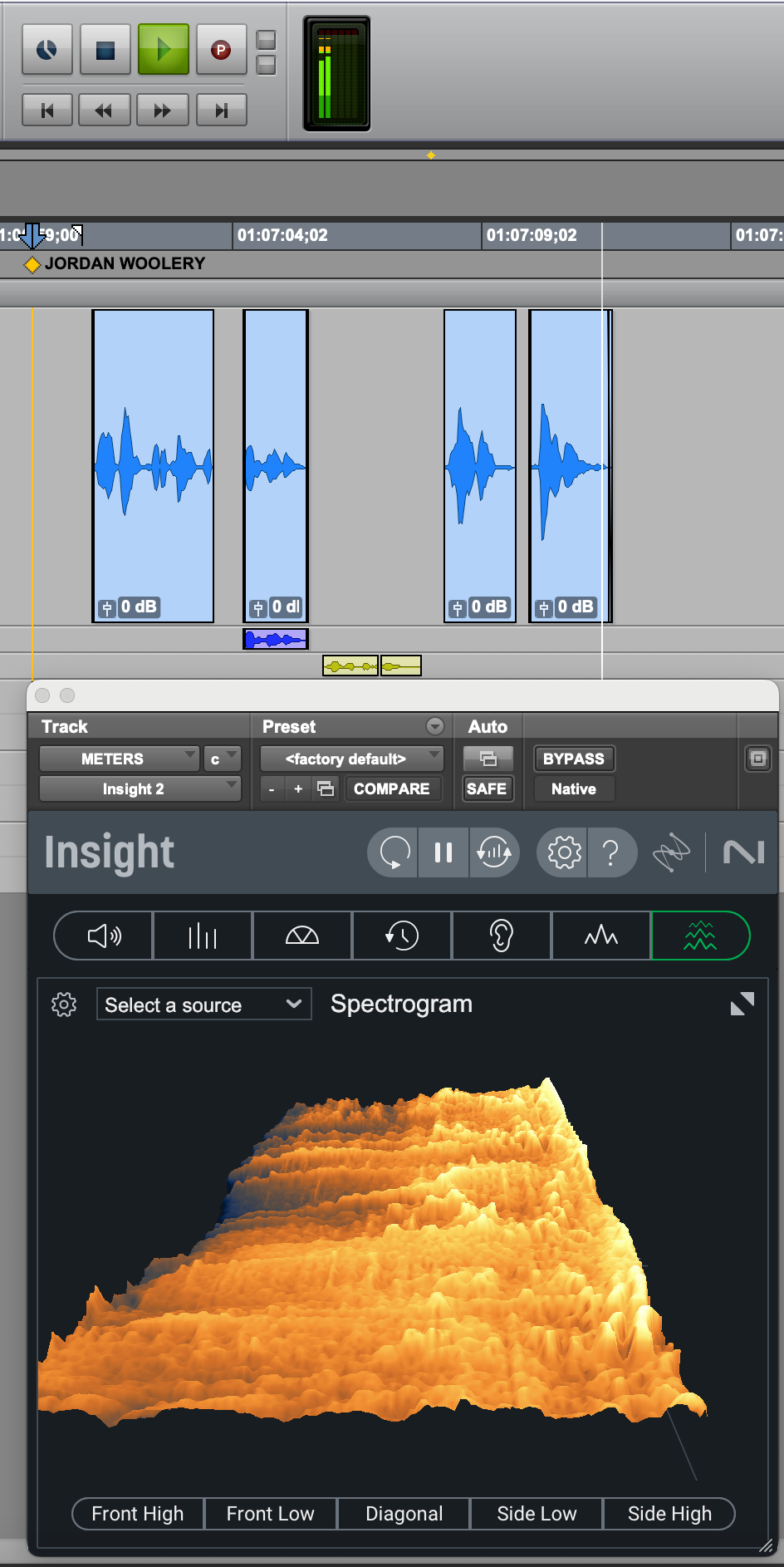Click the Go to End transport button
The height and width of the screenshot is (1567, 784).
(x=221, y=111)
